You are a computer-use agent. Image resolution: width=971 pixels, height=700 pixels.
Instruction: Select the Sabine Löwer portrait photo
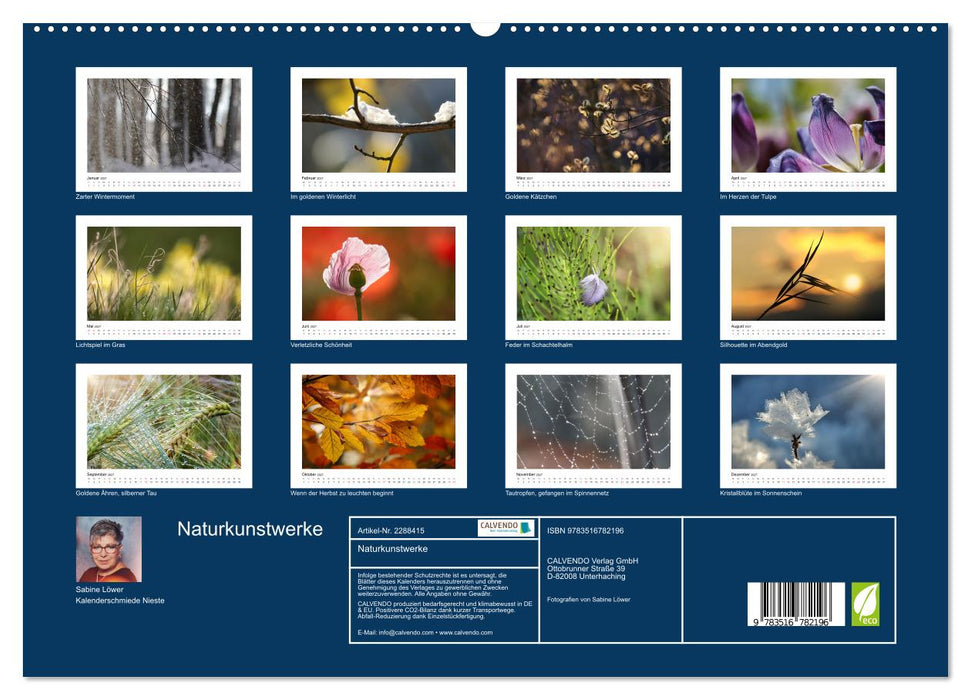(x=109, y=549)
